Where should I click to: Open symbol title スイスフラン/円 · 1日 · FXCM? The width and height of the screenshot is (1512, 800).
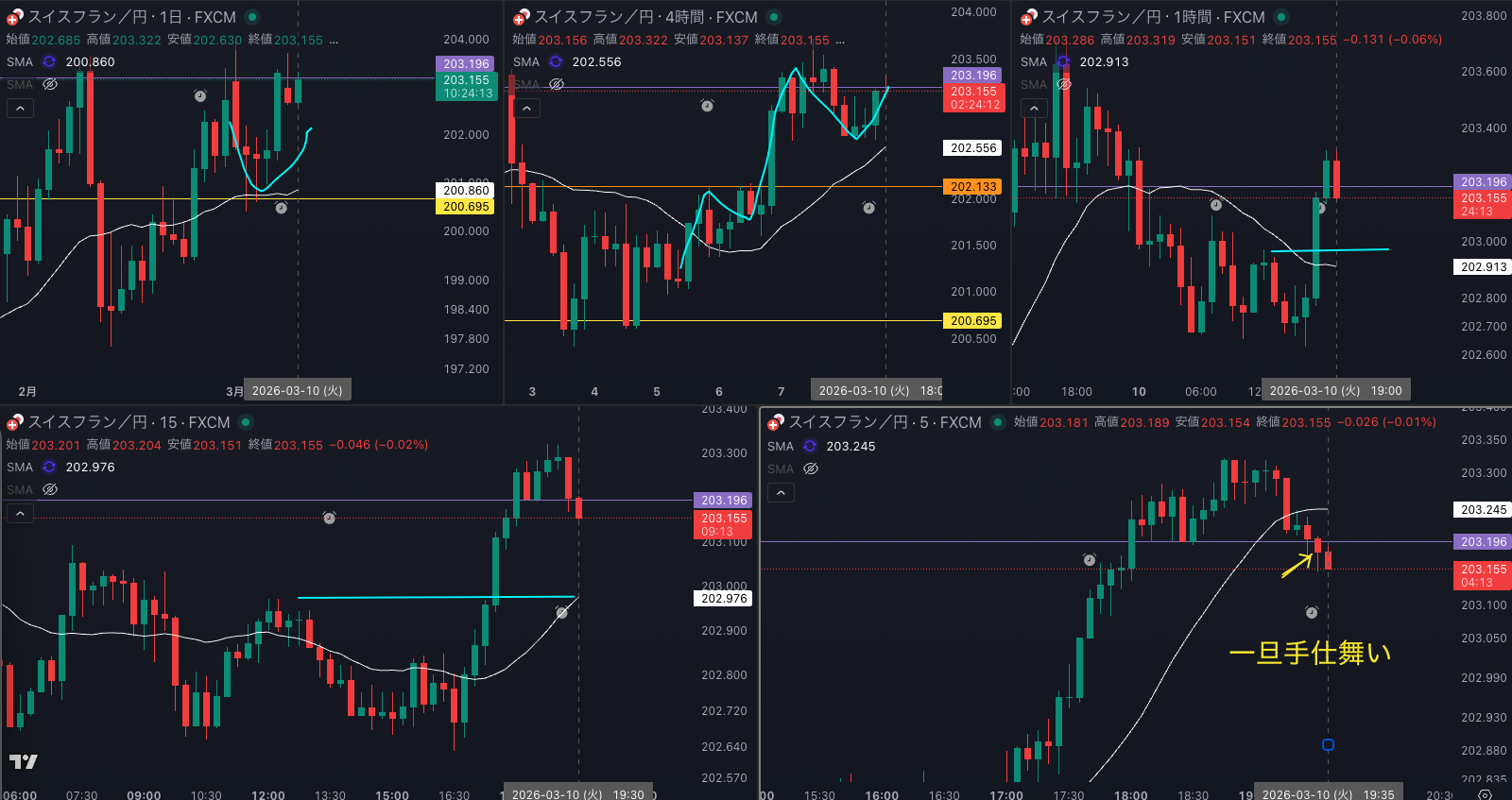click(131, 17)
